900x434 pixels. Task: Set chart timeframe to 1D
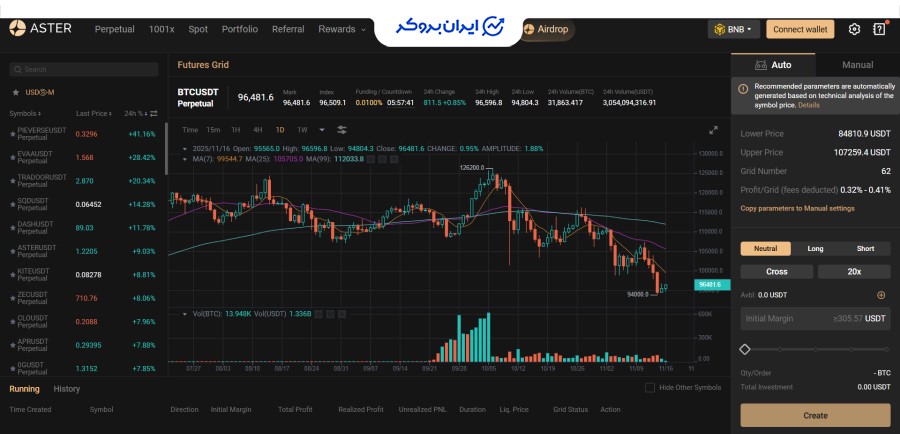[x=280, y=130]
